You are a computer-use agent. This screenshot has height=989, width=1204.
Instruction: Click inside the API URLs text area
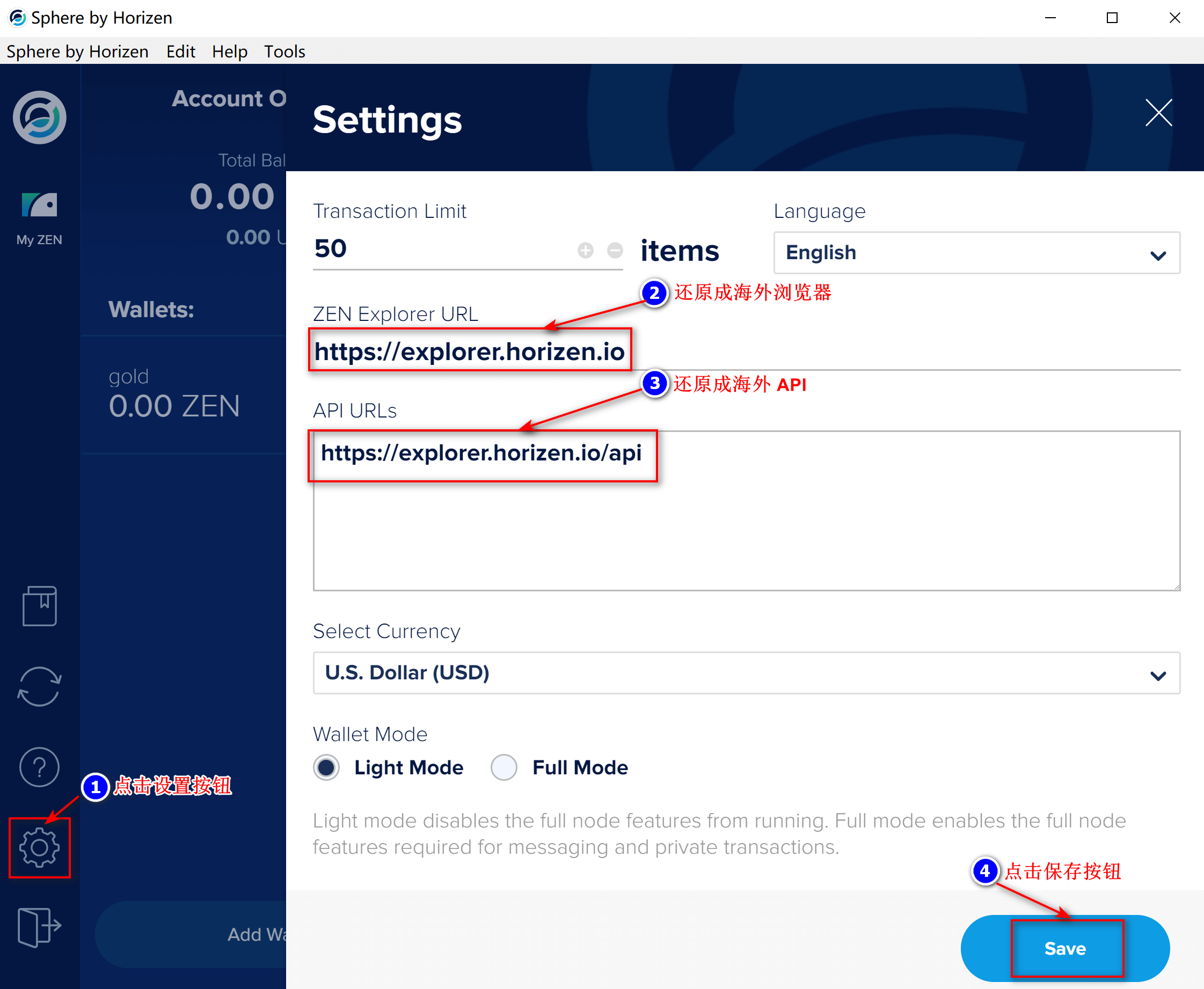point(747,510)
